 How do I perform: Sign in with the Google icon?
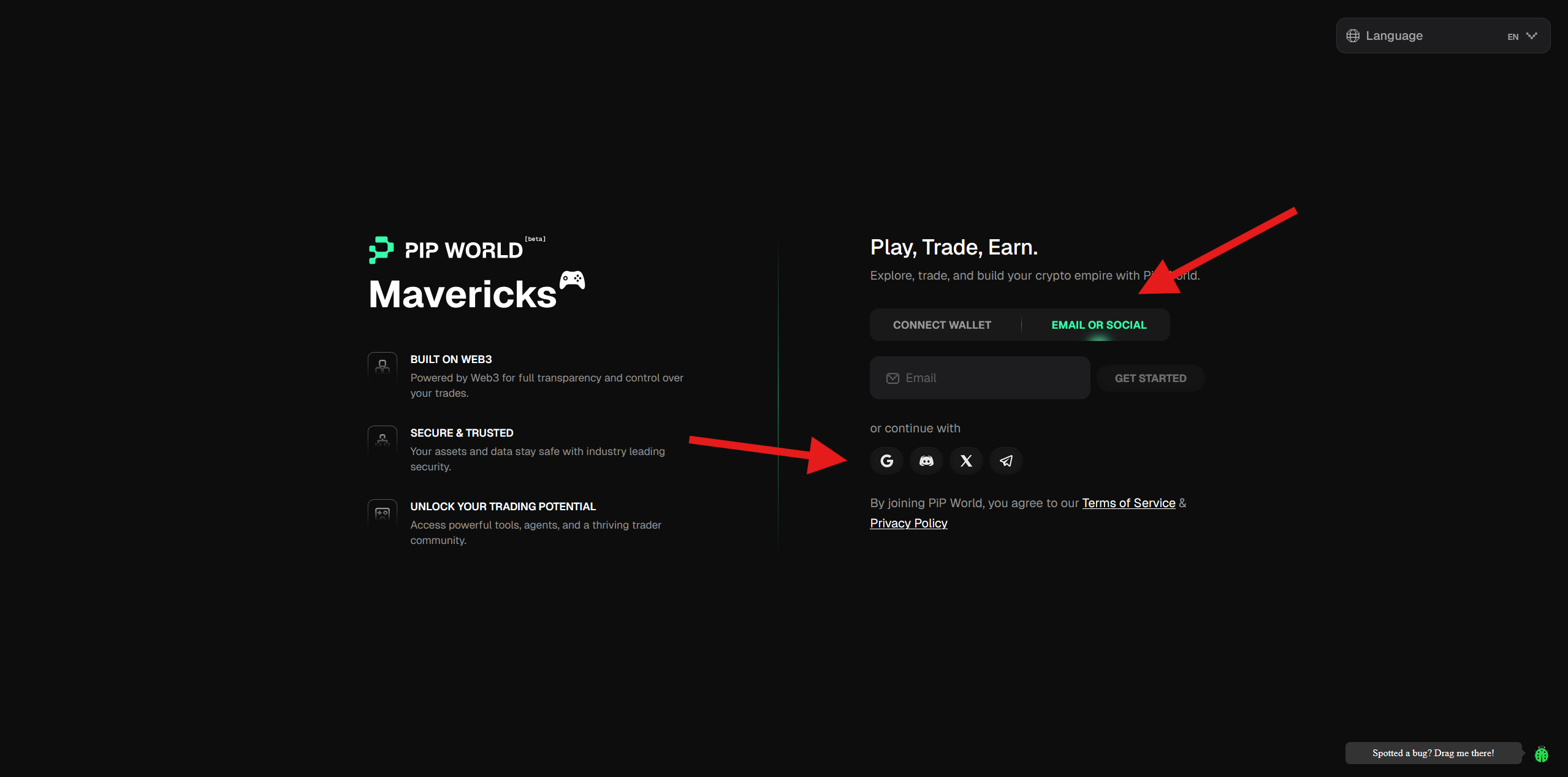pyautogui.click(x=886, y=461)
